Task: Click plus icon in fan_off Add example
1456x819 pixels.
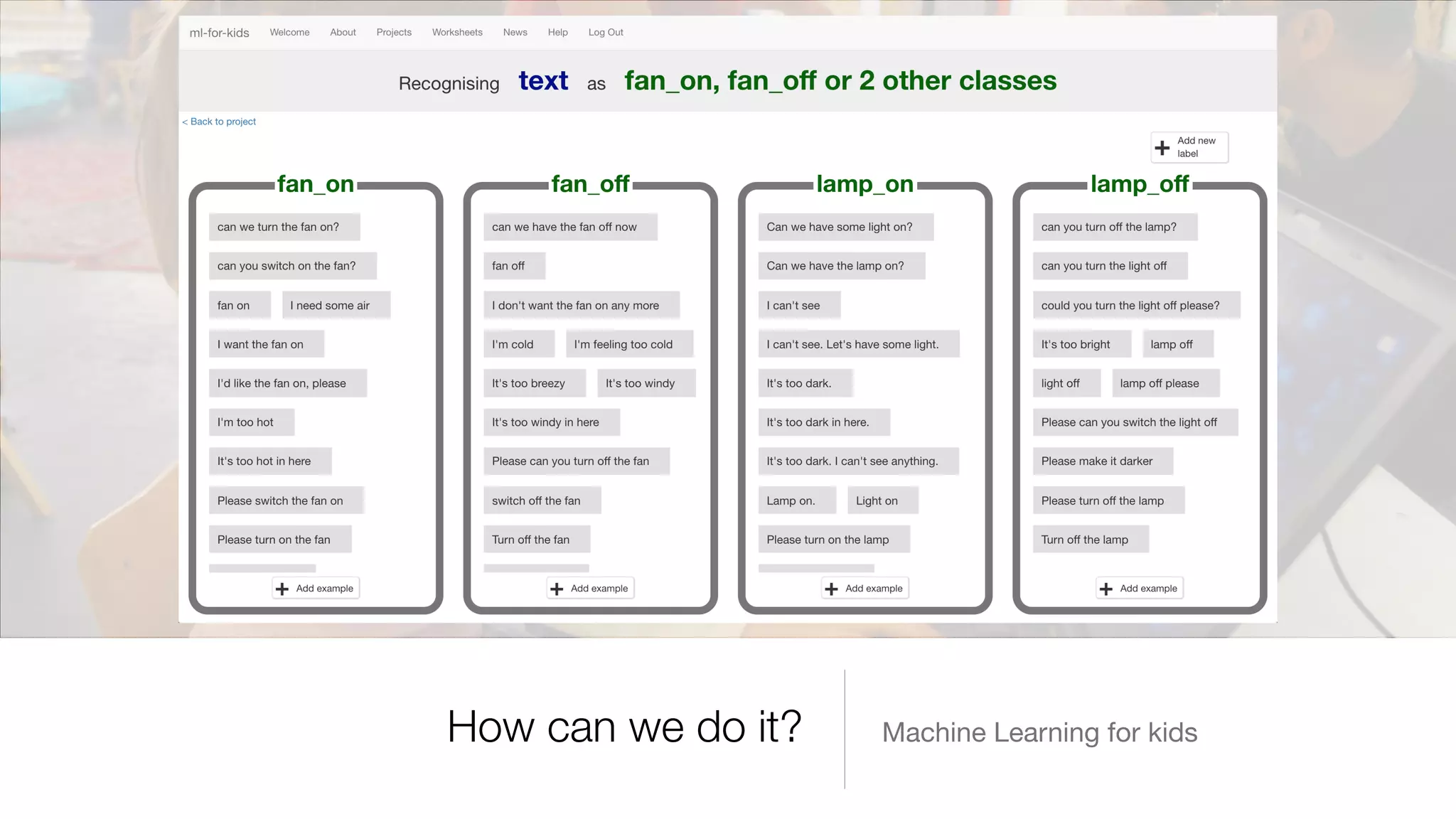Action: point(557,589)
